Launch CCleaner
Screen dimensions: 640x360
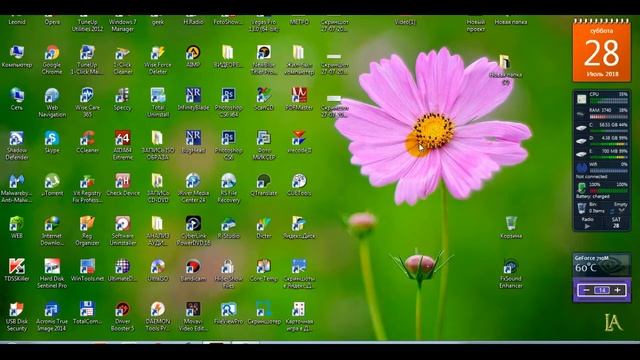(x=87, y=142)
